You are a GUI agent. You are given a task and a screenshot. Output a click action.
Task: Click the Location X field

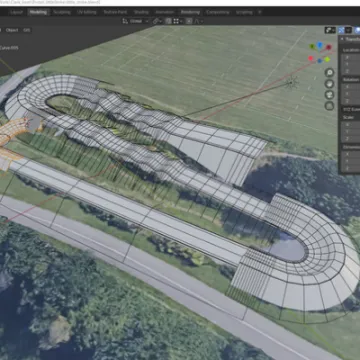pos(351,57)
